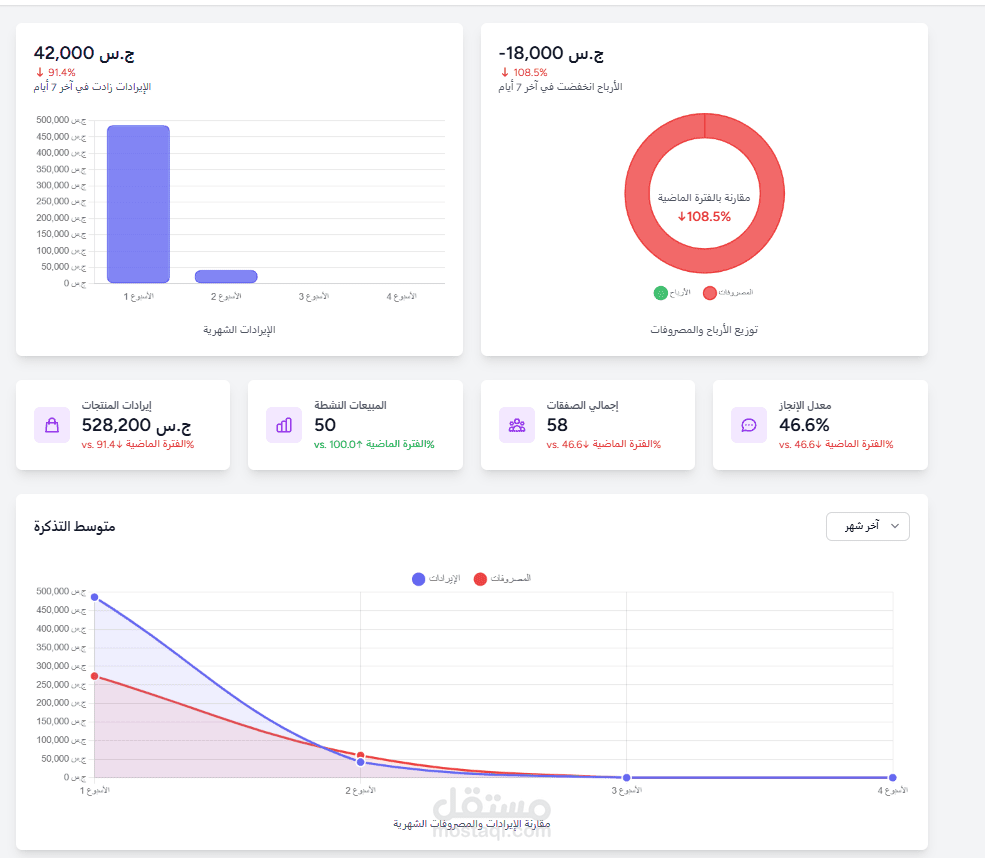985x858 pixels.
Task: Click the 528,200 ج.س product revenue value
Action: pos(136,425)
